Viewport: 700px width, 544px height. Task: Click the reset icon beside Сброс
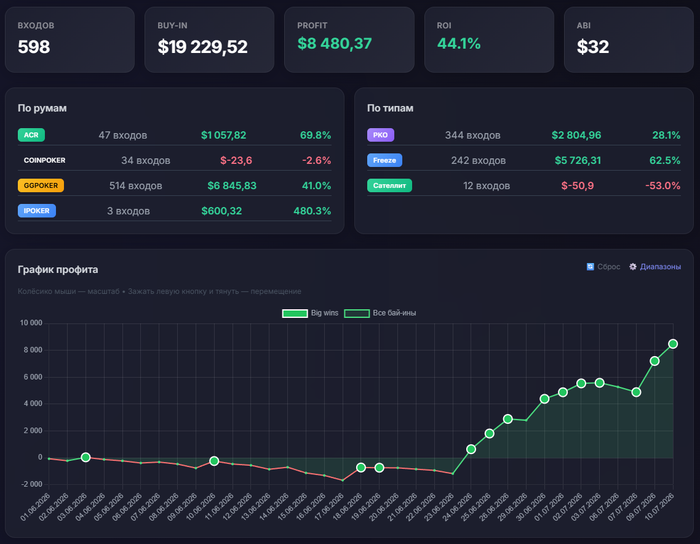point(590,266)
